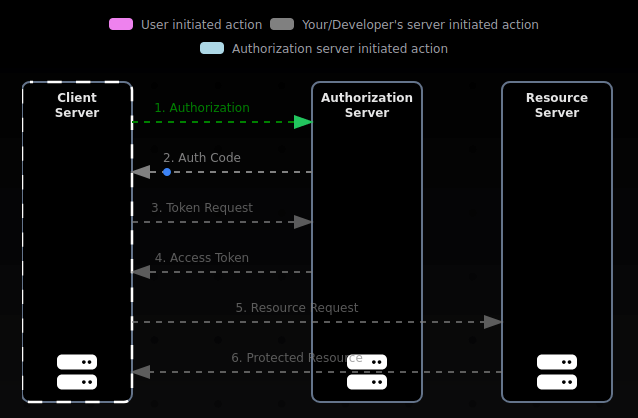The width and height of the screenshot is (638, 418).
Task: Click the arrowhead of Token Request step
Action: [x=303, y=222]
